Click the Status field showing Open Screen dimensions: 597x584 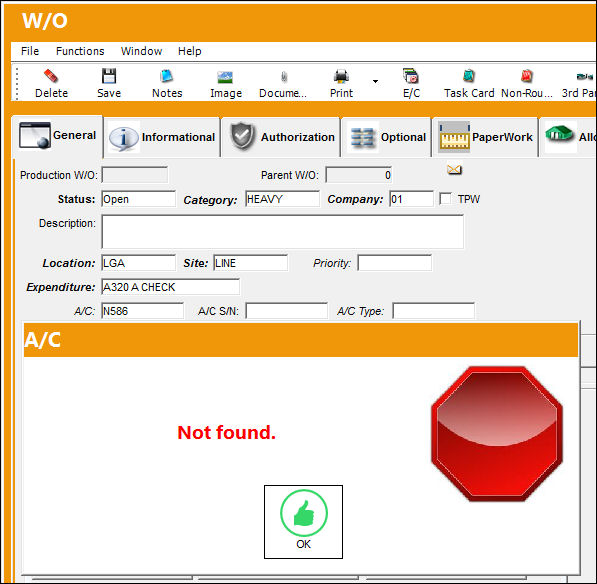pyautogui.click(x=139, y=199)
